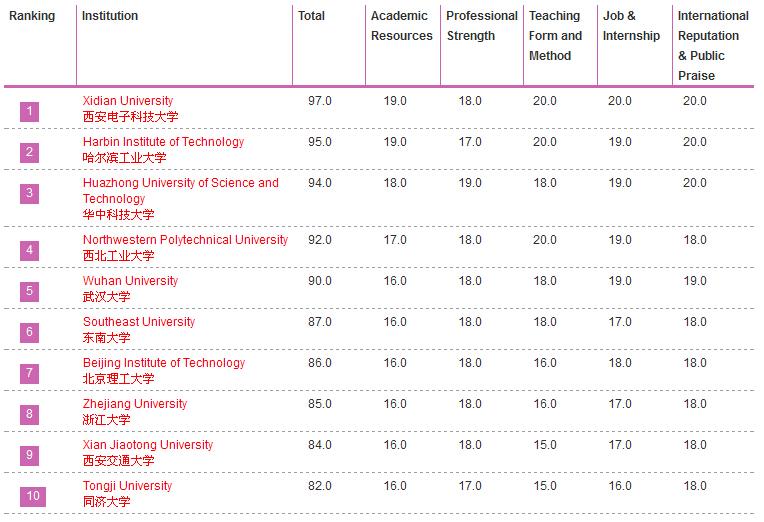Select Southeast University's total score 87.0
764x522 pixels.
pos(320,322)
